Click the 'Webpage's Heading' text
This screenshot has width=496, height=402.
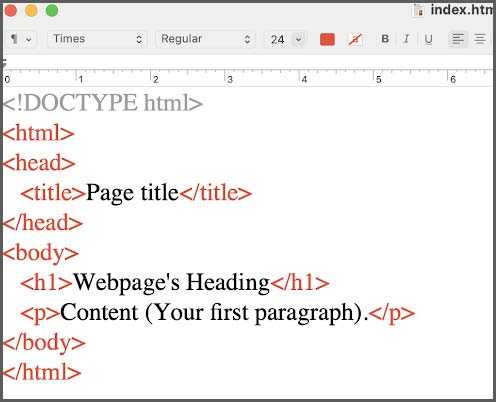click(171, 283)
